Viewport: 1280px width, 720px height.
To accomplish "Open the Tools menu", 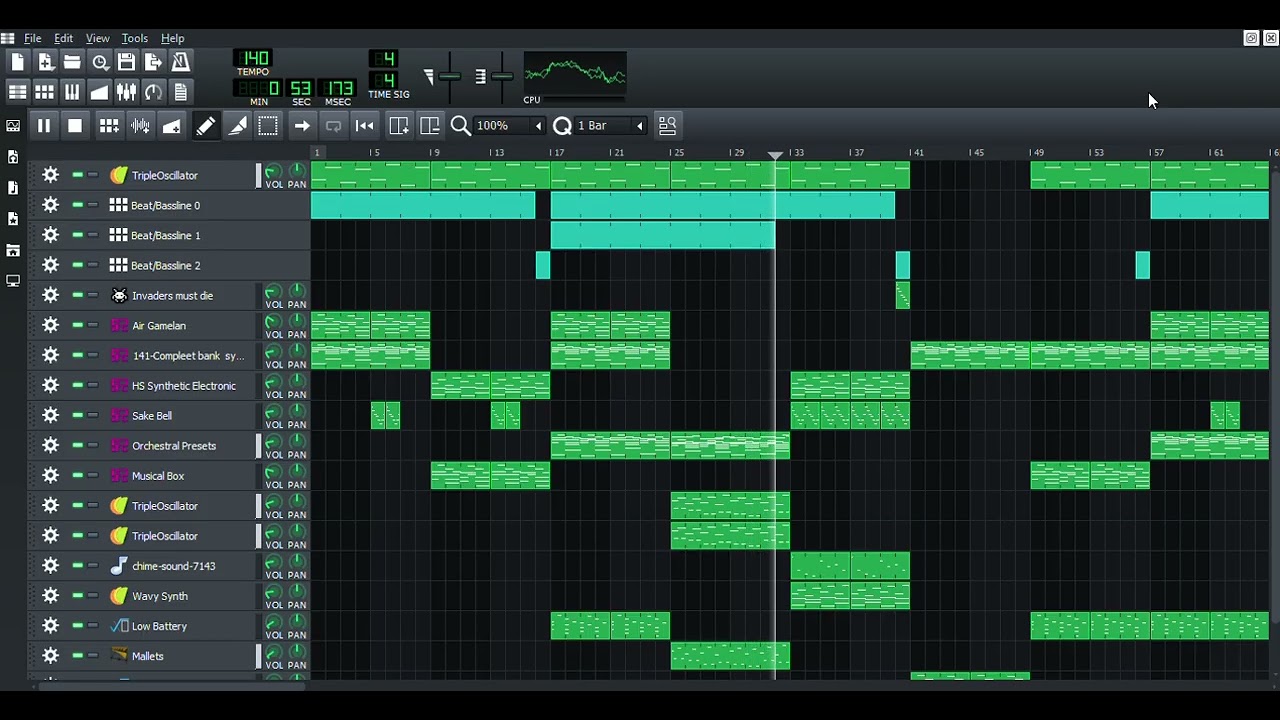I will point(135,38).
